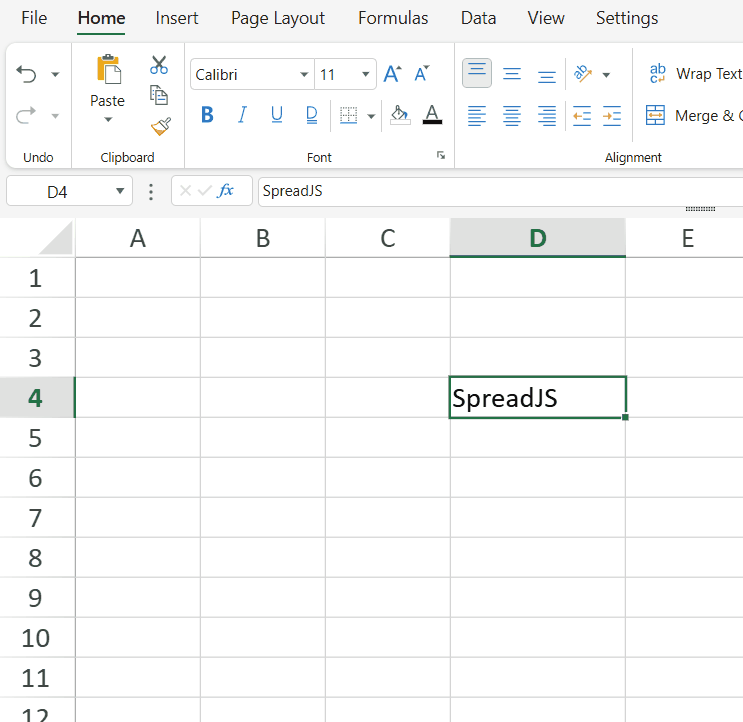This screenshot has width=743, height=722.
Task: Open the Calibri font family dropdown
Action: [x=304, y=74]
